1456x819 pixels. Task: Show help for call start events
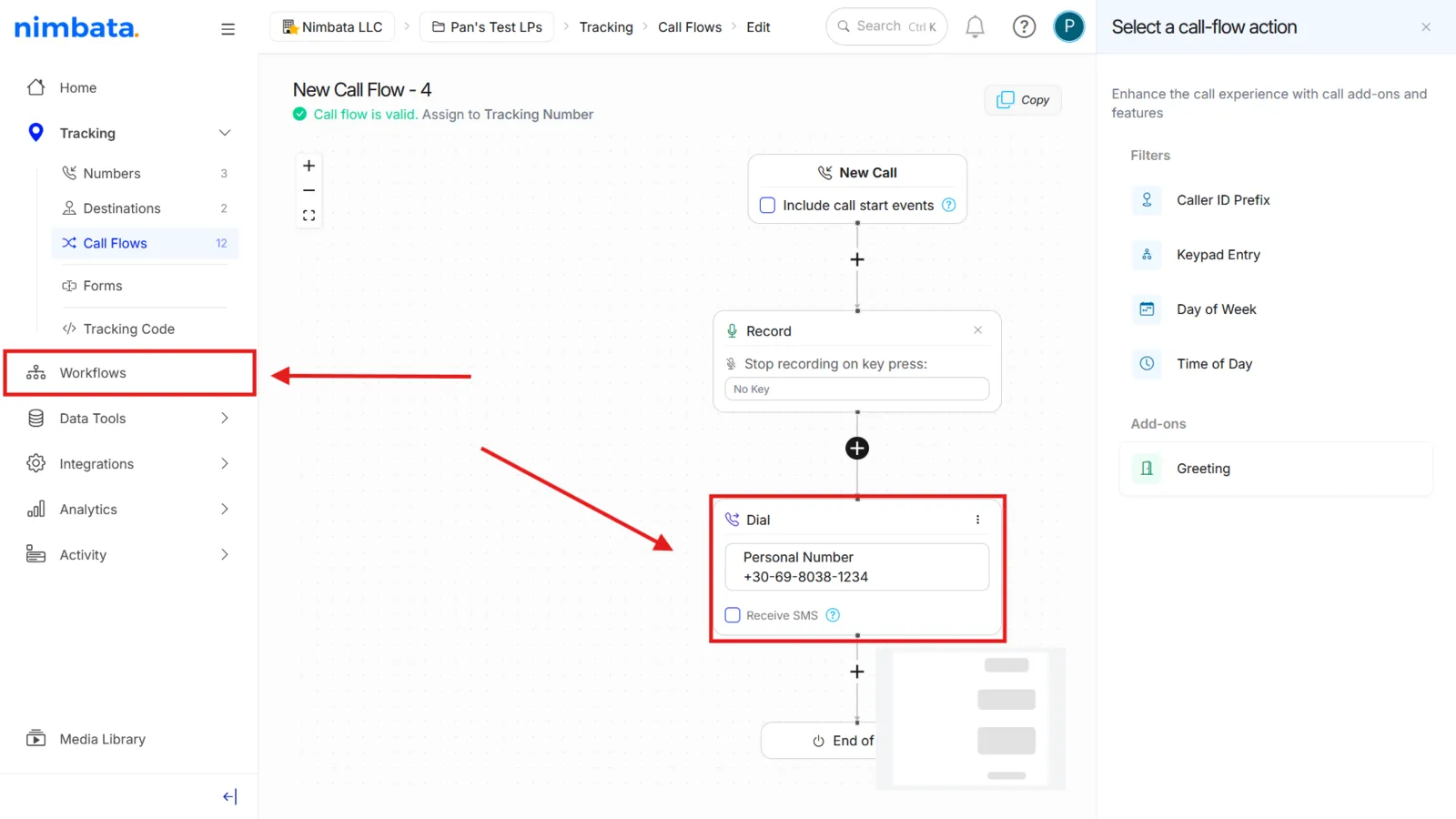[948, 205]
